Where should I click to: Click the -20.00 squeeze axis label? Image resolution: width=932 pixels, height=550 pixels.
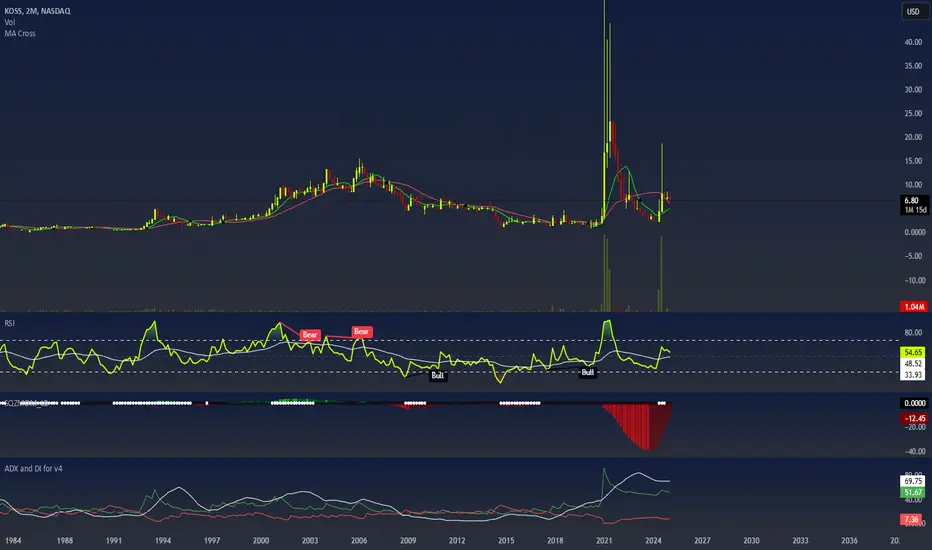(x=915, y=427)
